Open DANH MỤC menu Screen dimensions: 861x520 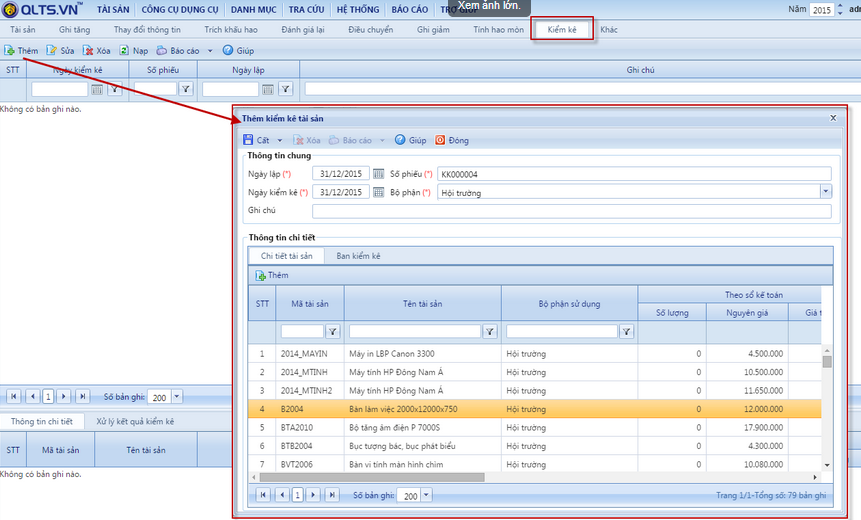click(254, 9)
